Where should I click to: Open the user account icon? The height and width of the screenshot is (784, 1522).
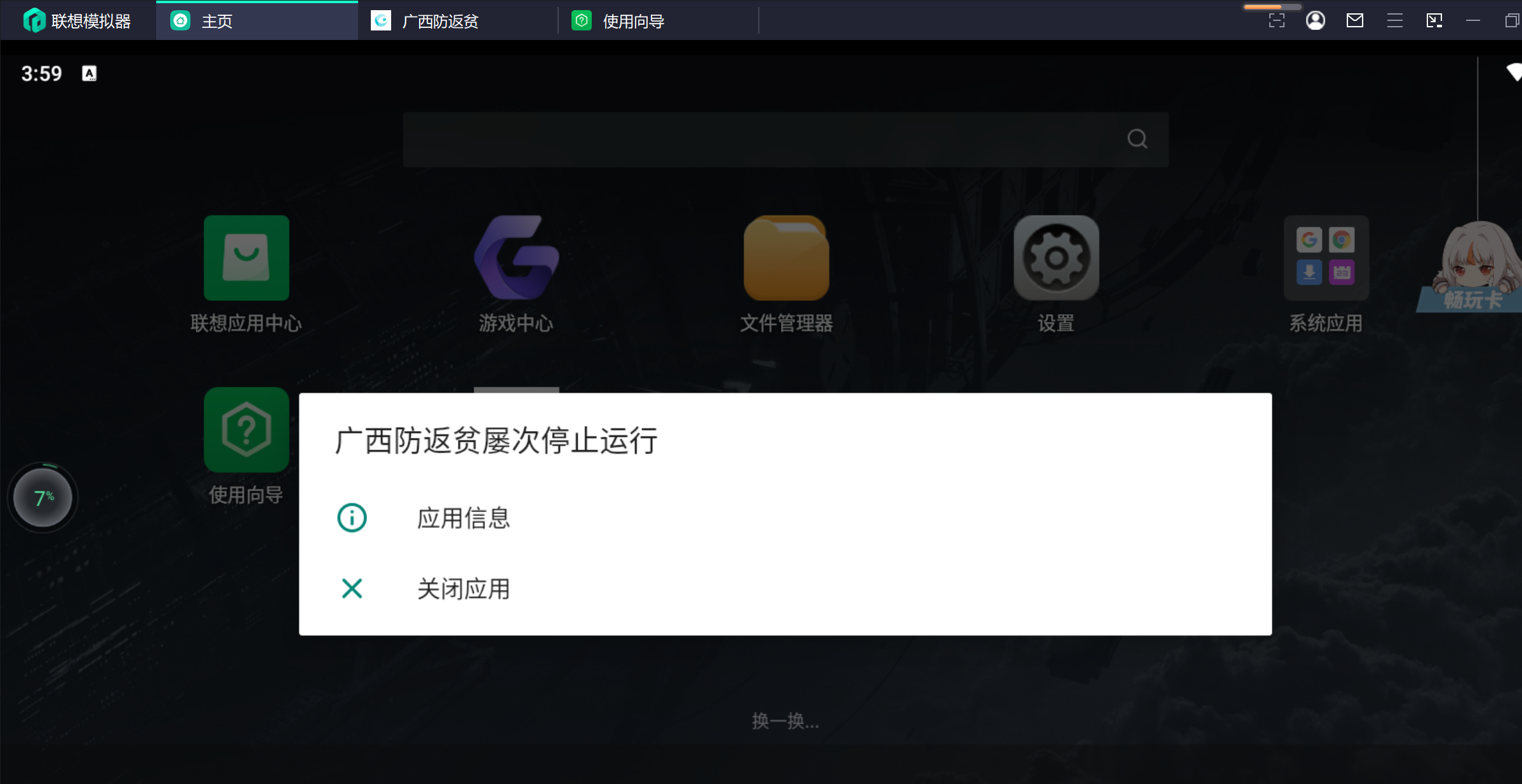(1316, 20)
